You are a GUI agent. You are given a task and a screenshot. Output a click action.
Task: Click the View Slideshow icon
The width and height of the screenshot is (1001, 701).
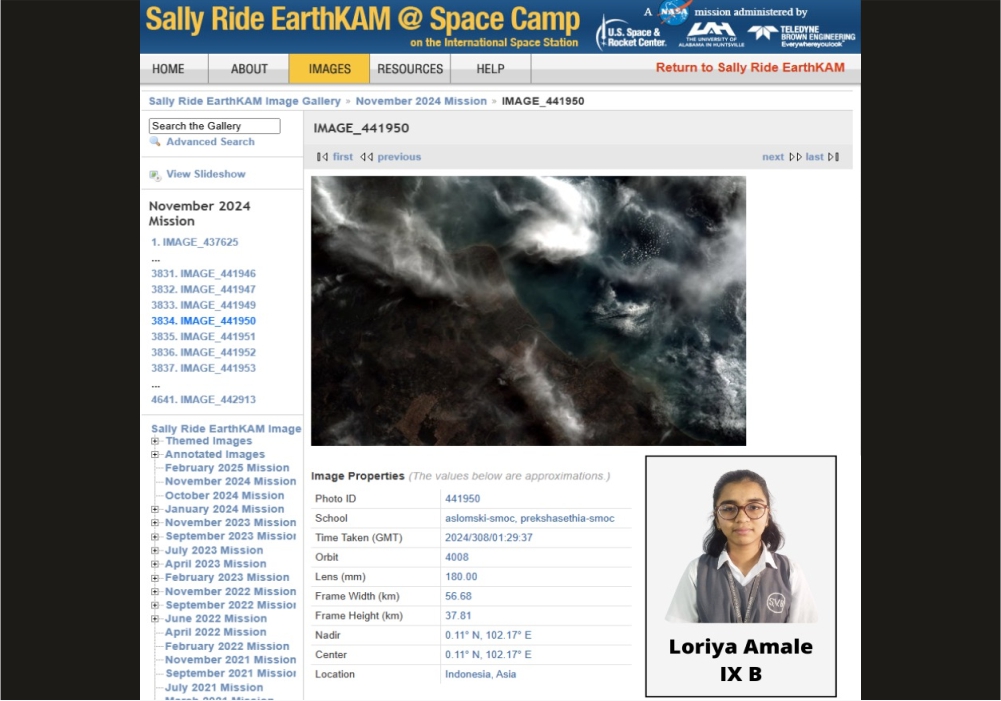pos(155,175)
